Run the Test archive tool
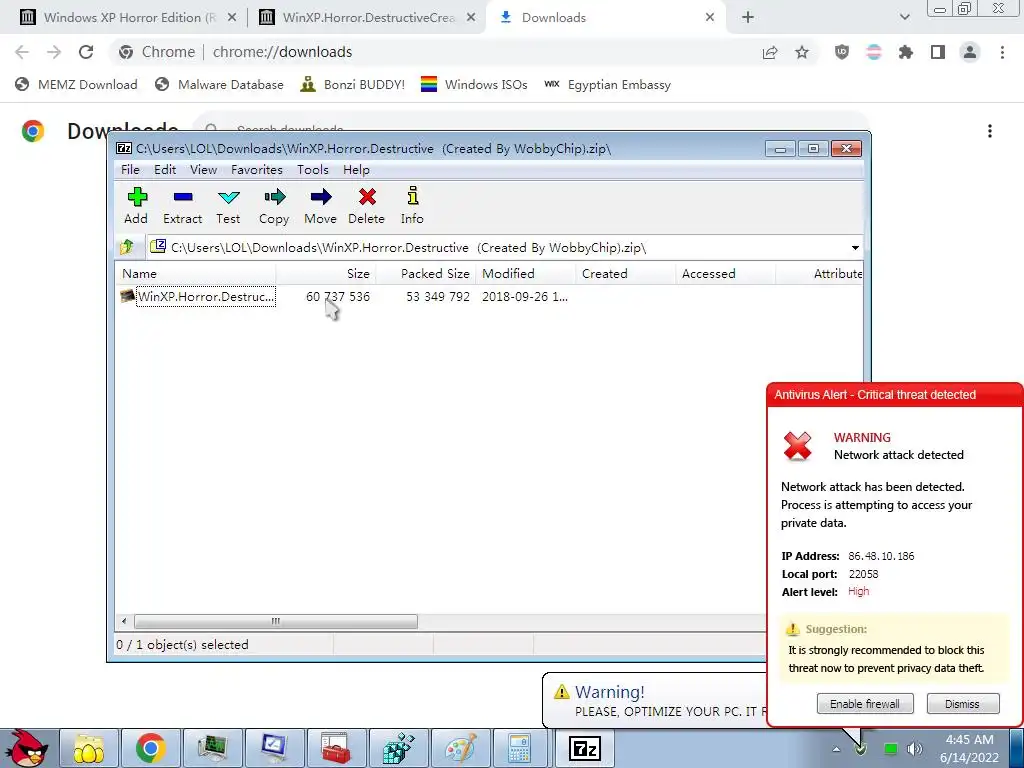Image resolution: width=1024 pixels, height=768 pixels. (x=228, y=206)
